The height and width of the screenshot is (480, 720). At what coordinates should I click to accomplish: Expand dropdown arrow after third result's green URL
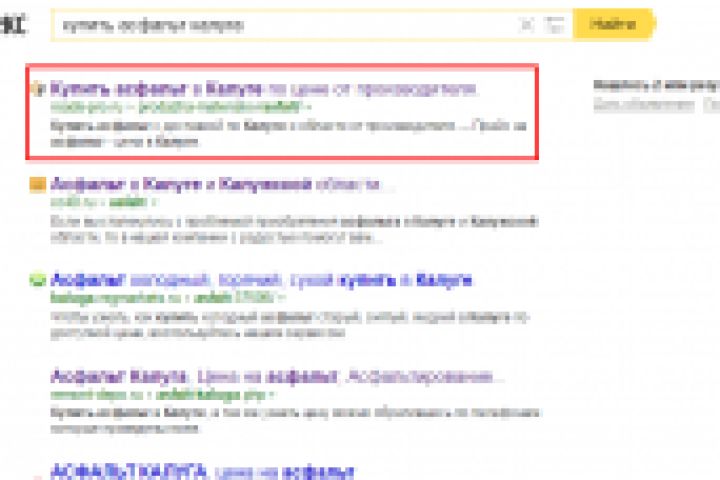pos(282,298)
